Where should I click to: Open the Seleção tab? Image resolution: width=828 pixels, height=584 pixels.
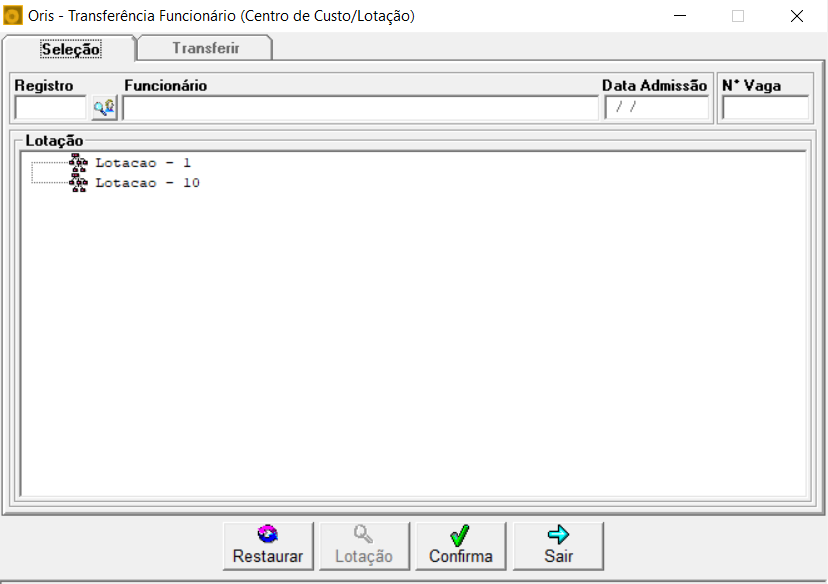70,49
